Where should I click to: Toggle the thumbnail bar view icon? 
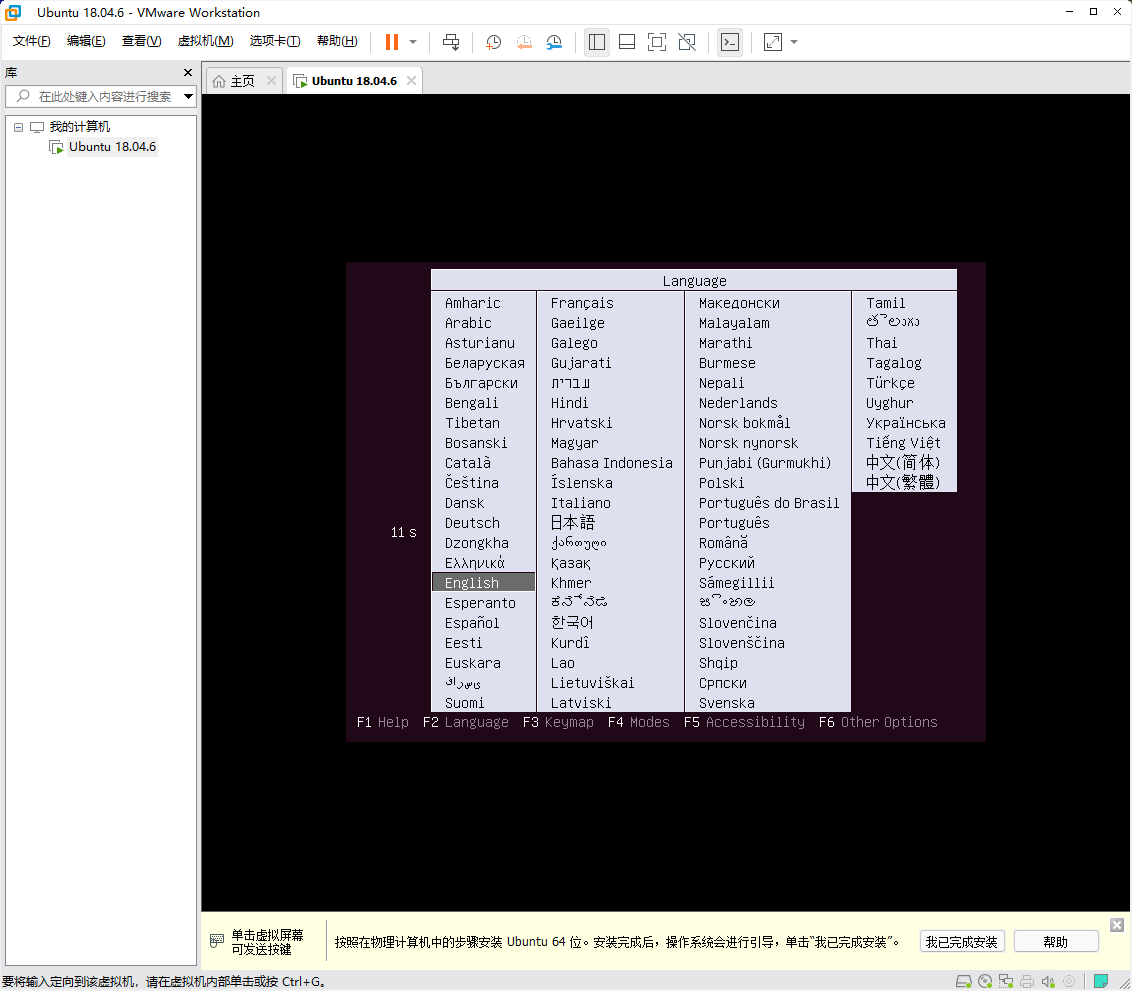coord(627,42)
